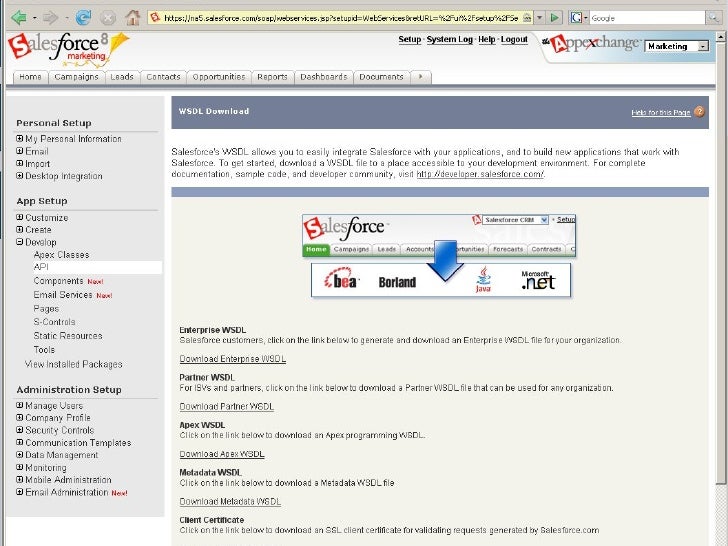Expand the Mobile Administration section
Image resolution: width=728 pixels, height=546 pixels.
(20, 480)
